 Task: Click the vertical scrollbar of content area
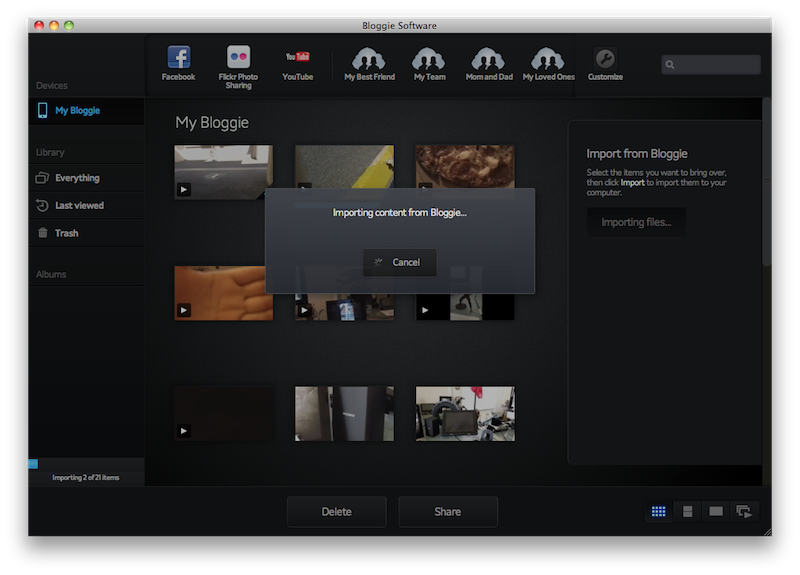click(766, 182)
